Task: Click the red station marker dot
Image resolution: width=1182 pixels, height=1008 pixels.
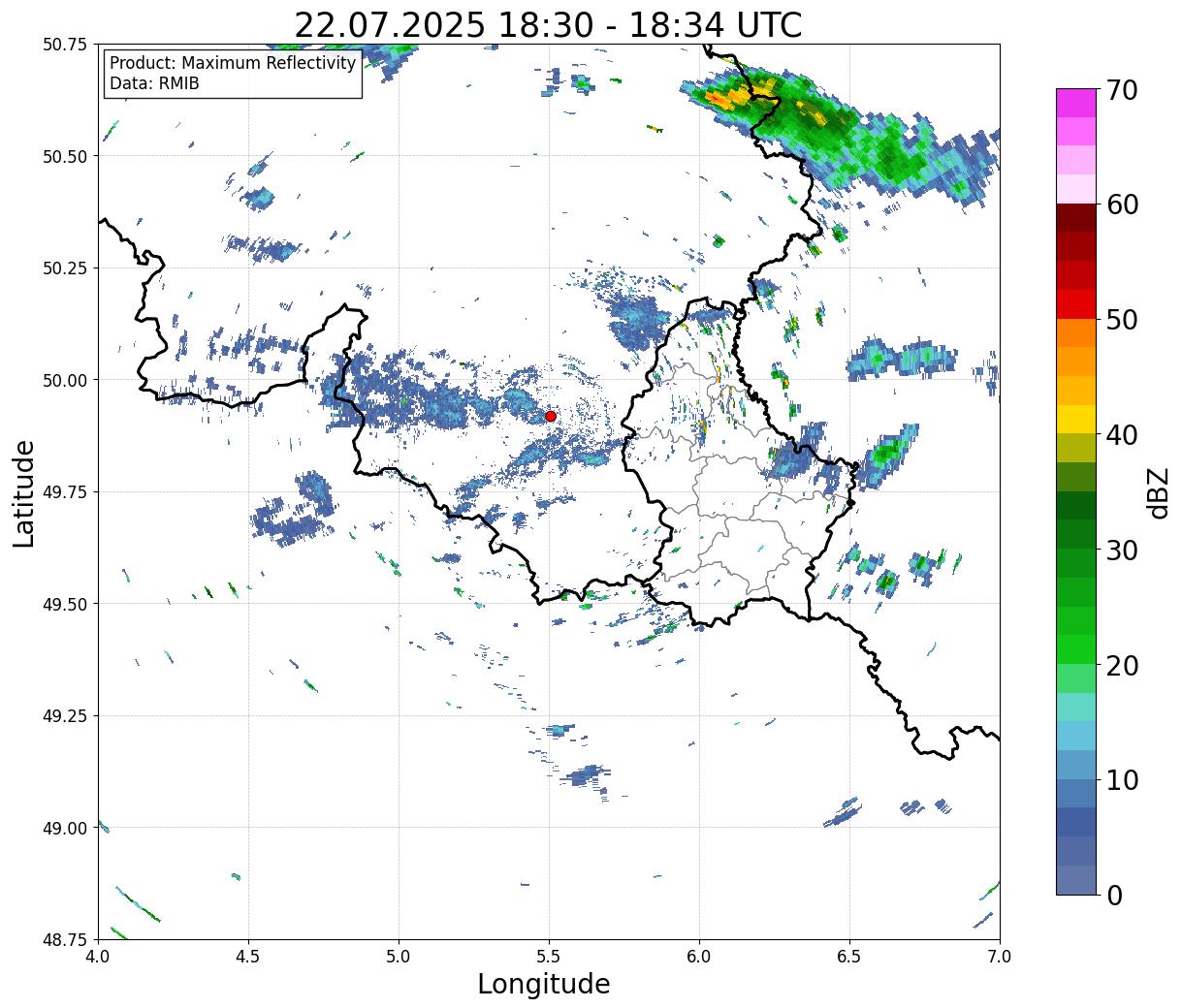Action: click(550, 416)
